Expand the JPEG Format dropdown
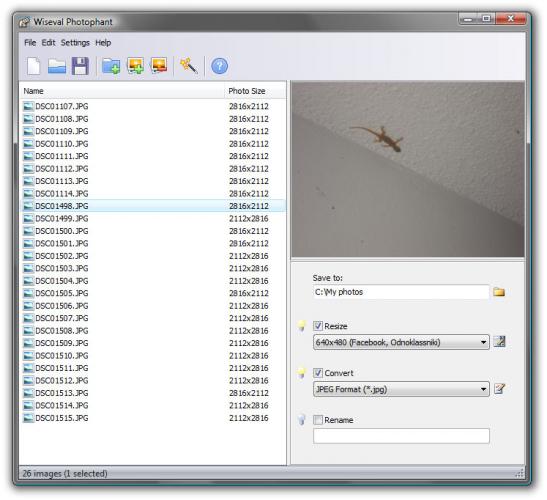The image size is (547, 500). (x=401, y=389)
